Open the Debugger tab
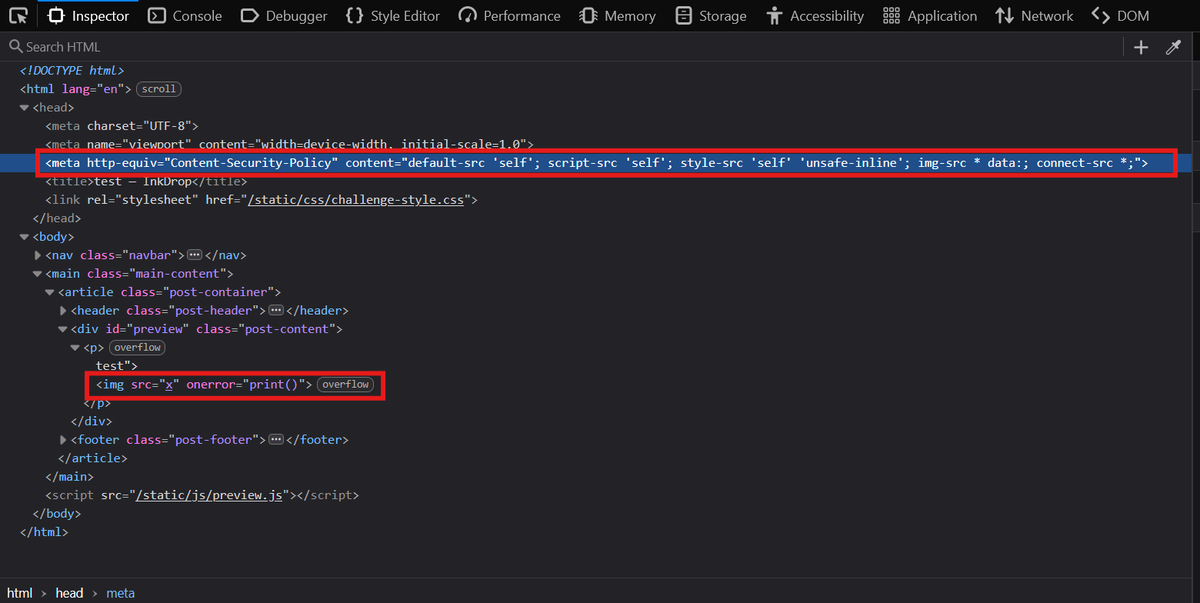The image size is (1200, 603). [283, 16]
